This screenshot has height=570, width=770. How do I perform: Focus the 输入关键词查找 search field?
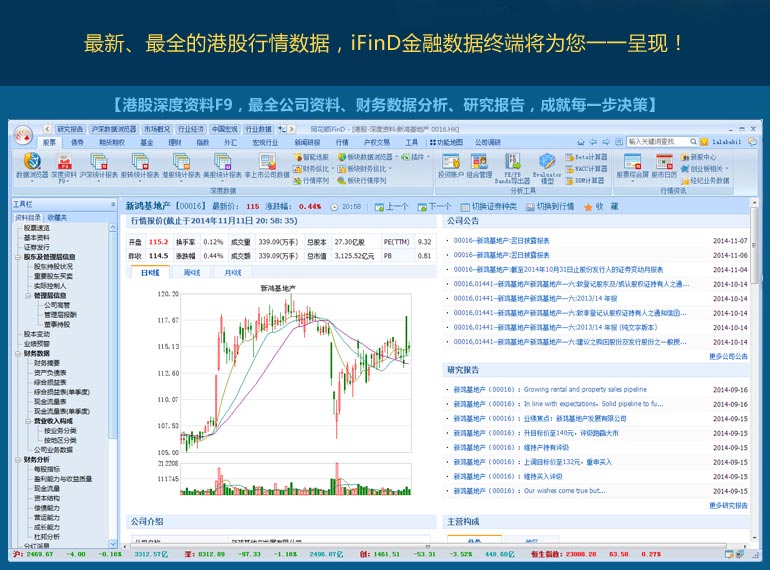pyautogui.click(x=657, y=142)
